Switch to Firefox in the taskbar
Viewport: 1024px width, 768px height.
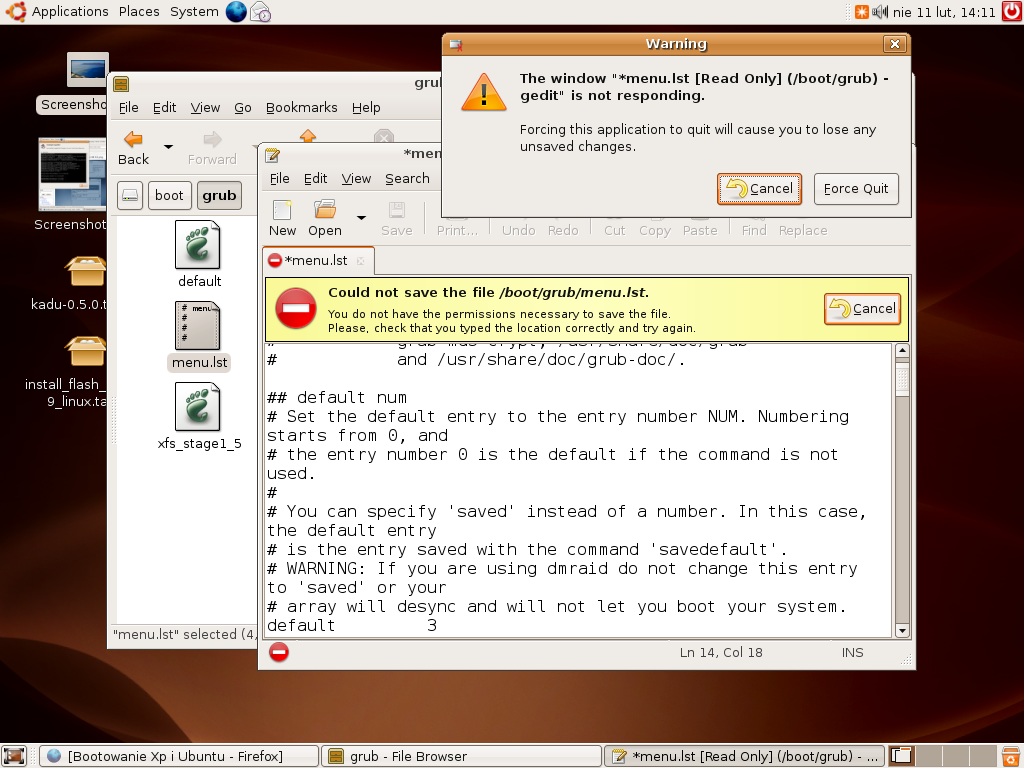(x=178, y=756)
